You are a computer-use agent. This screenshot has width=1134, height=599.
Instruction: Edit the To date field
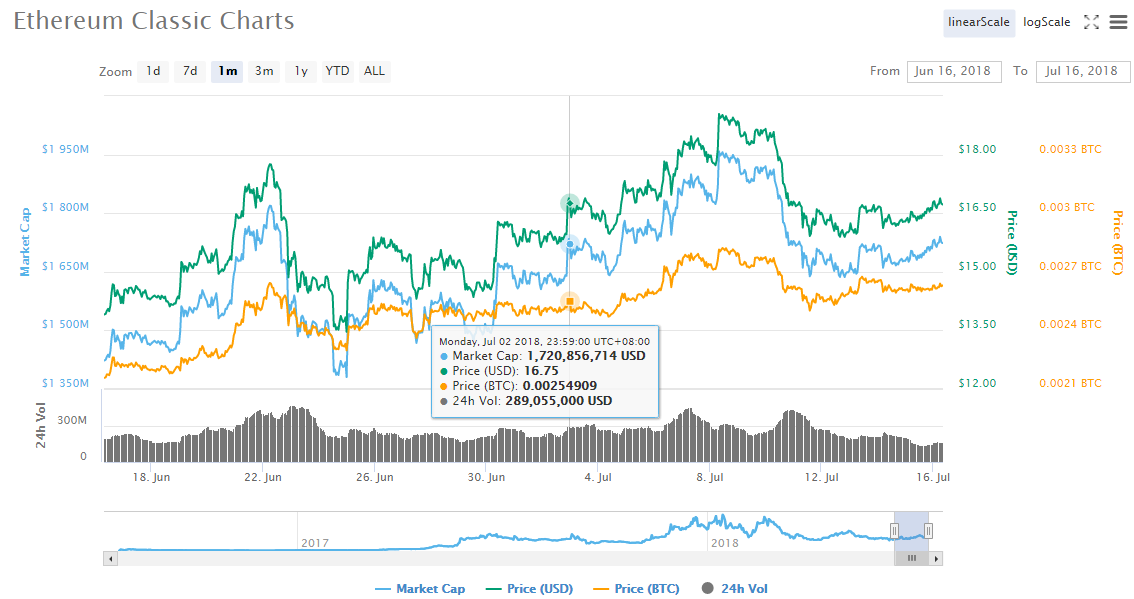pyautogui.click(x=1082, y=71)
